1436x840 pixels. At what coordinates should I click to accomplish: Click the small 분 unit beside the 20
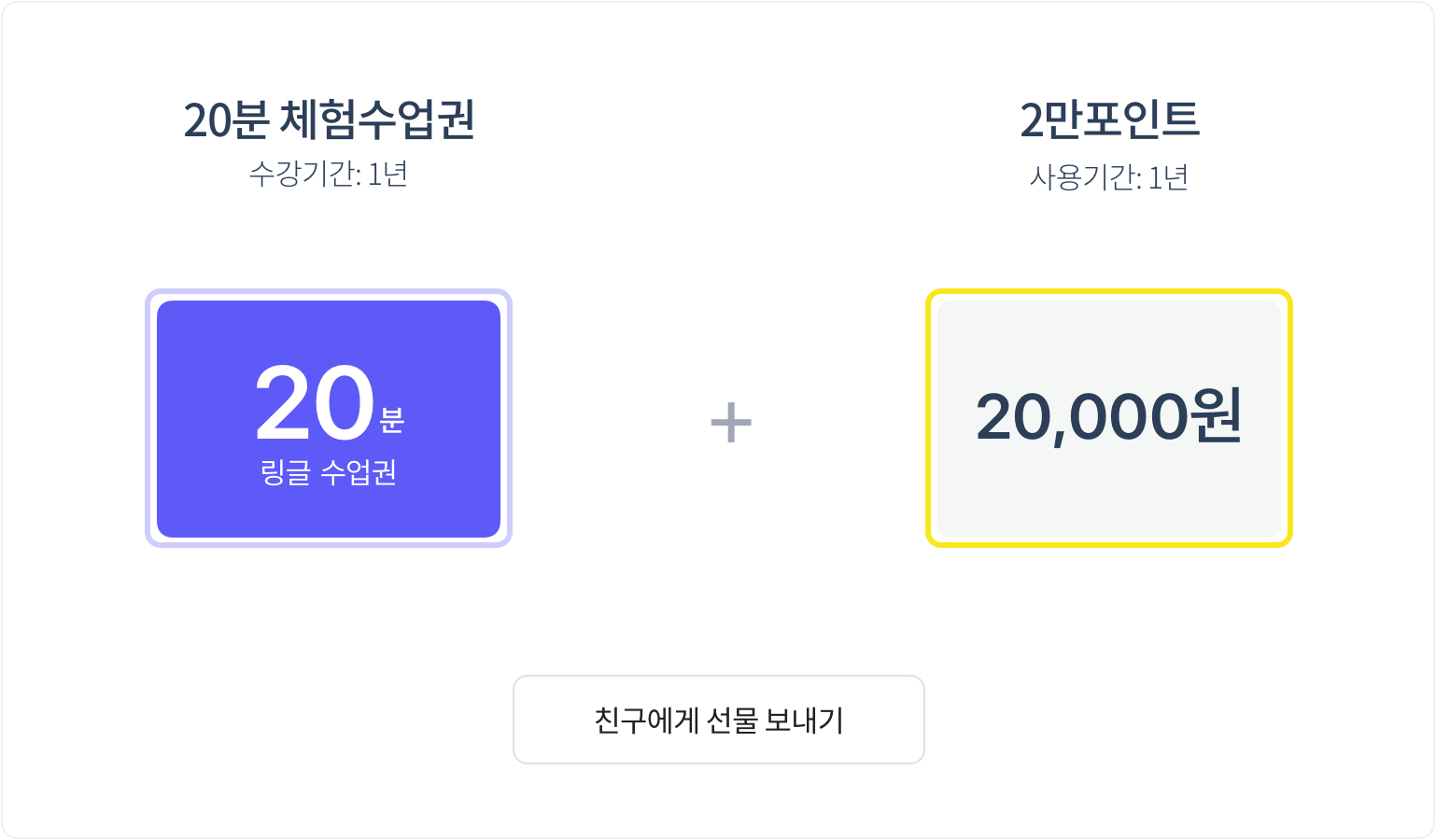[392, 420]
